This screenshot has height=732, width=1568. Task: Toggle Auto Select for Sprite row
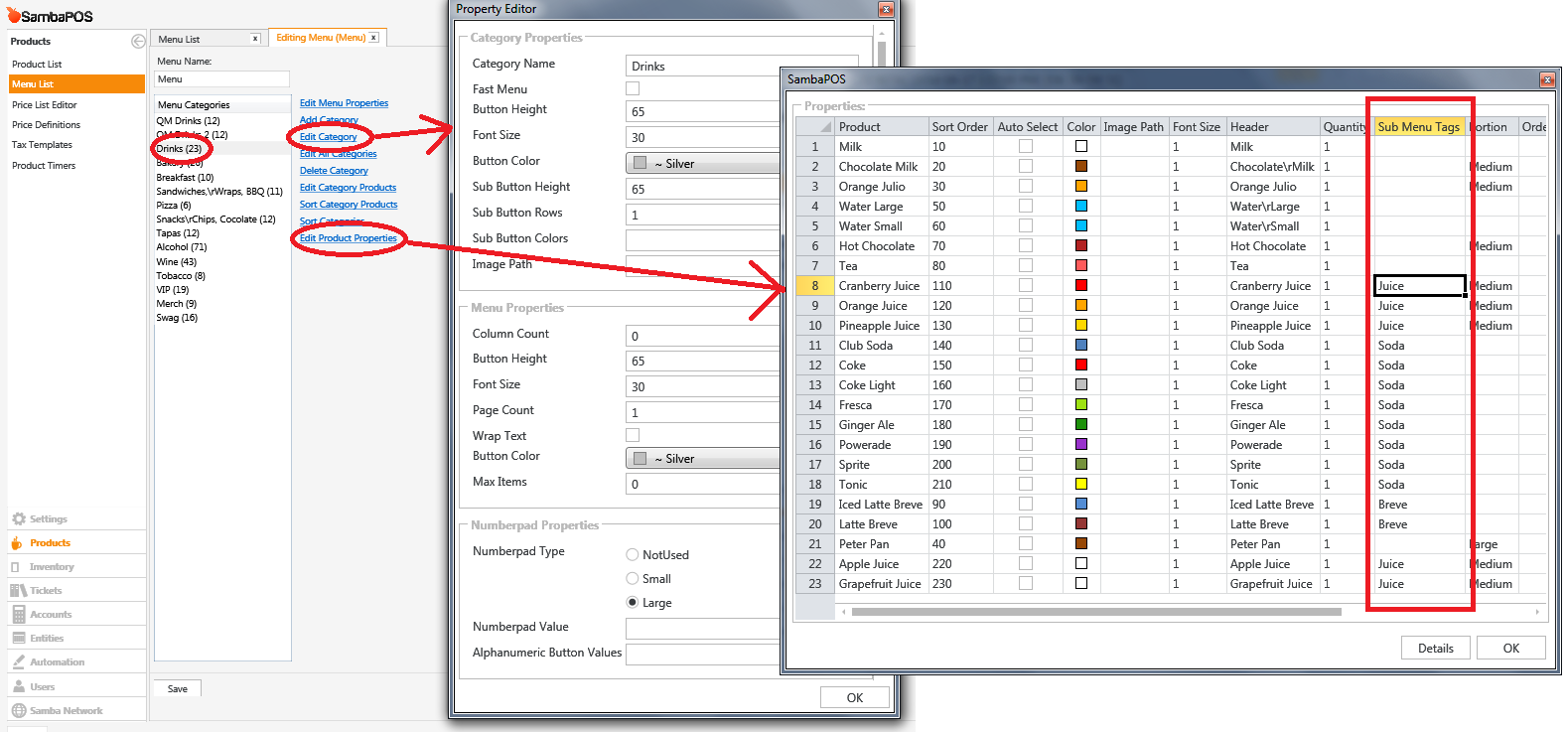tap(1026, 464)
